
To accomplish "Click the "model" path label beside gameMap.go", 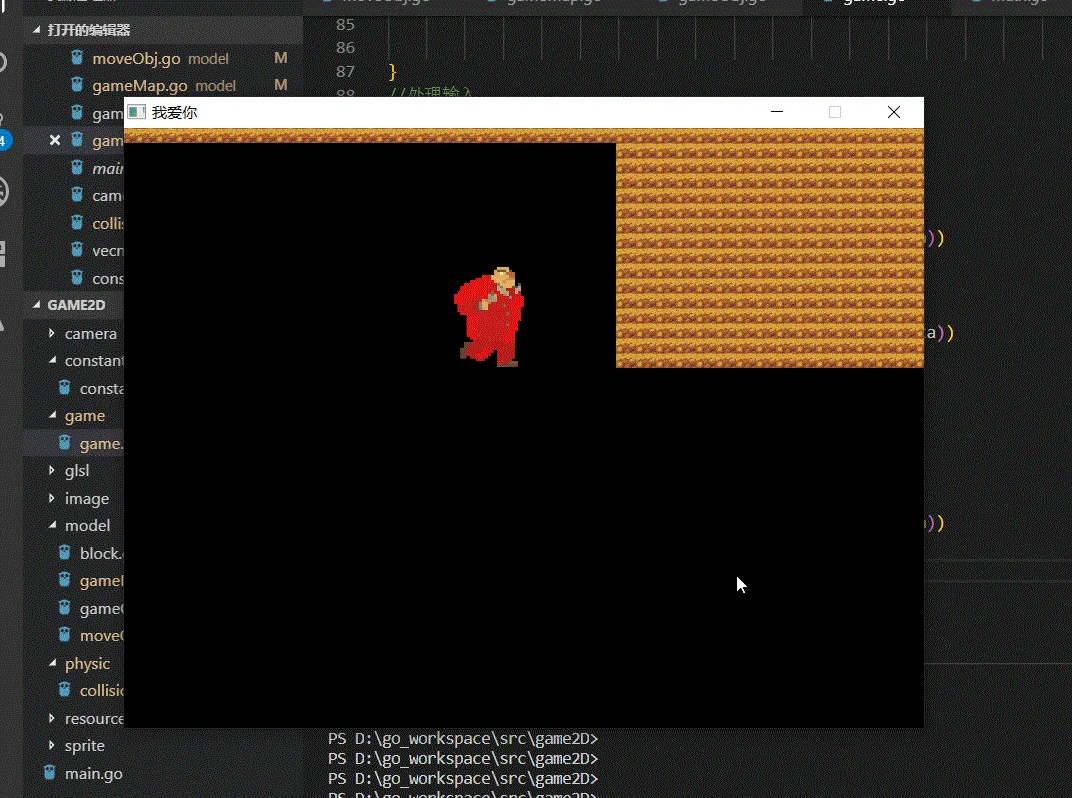I will pyautogui.click(x=215, y=86).
